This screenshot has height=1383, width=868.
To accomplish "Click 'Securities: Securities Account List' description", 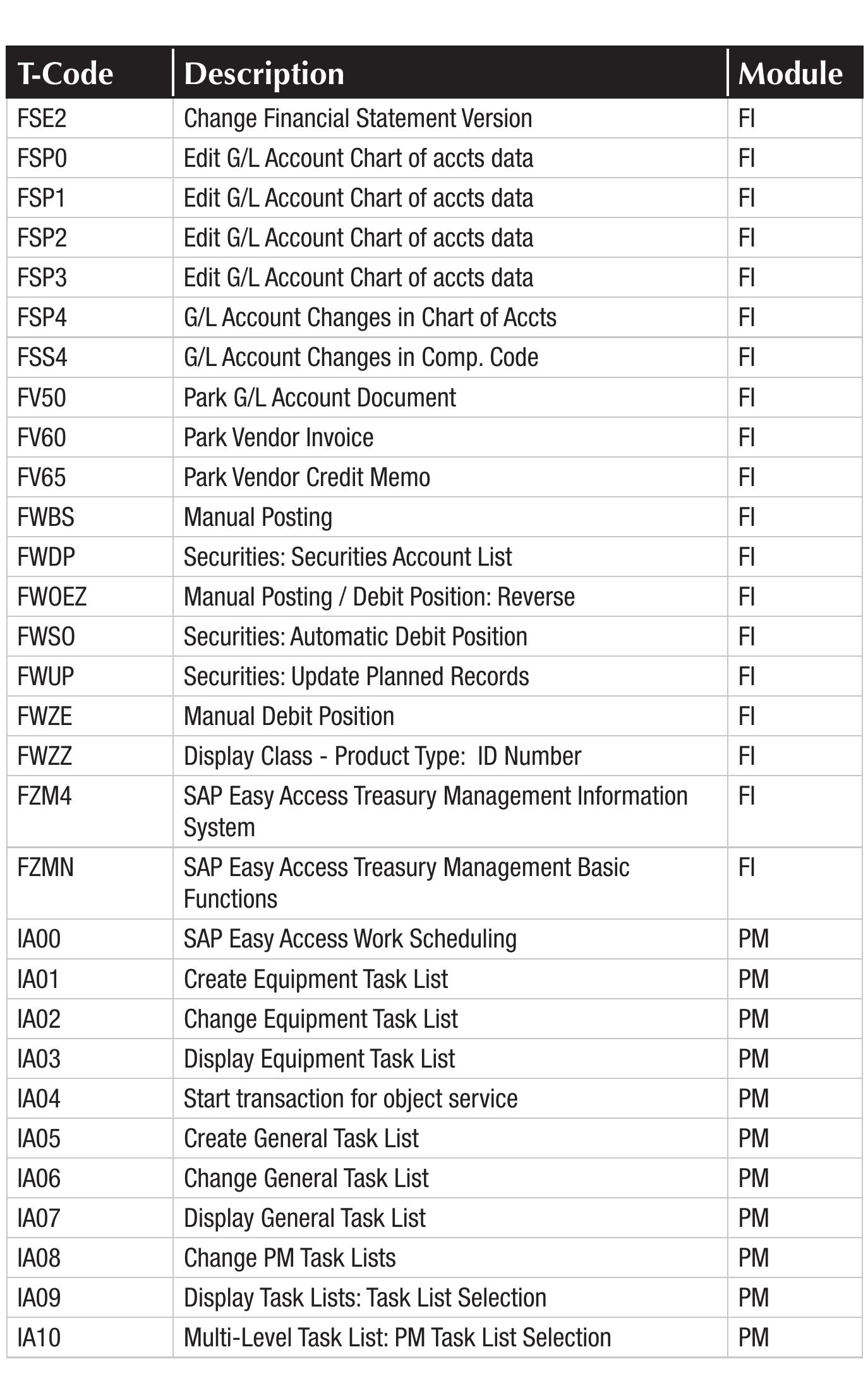I will pyautogui.click(x=348, y=557).
